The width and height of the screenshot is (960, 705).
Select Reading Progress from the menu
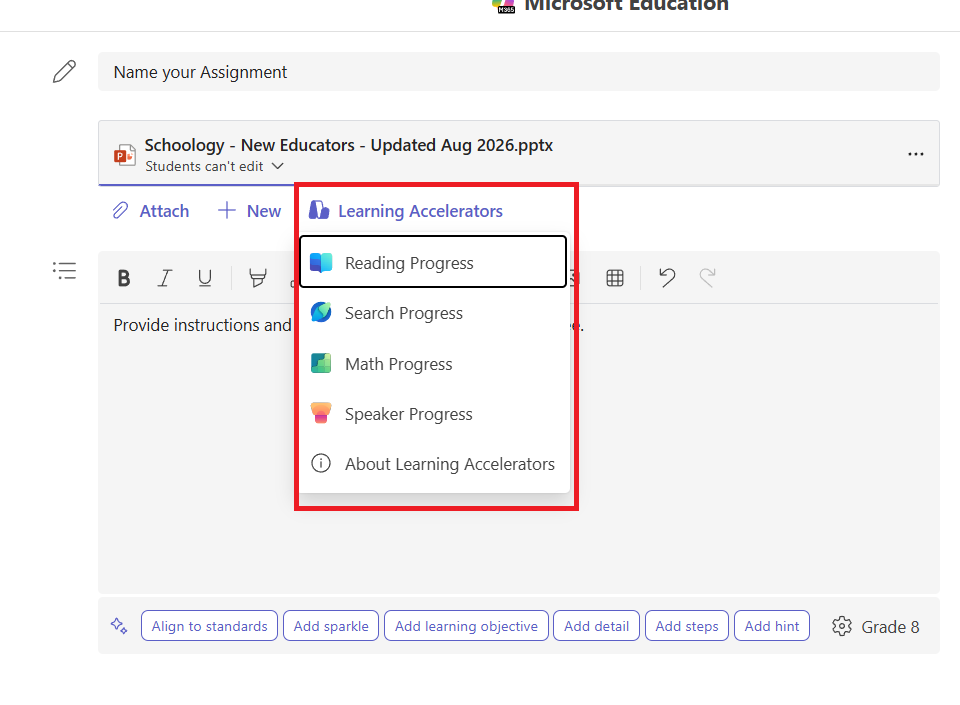click(433, 262)
